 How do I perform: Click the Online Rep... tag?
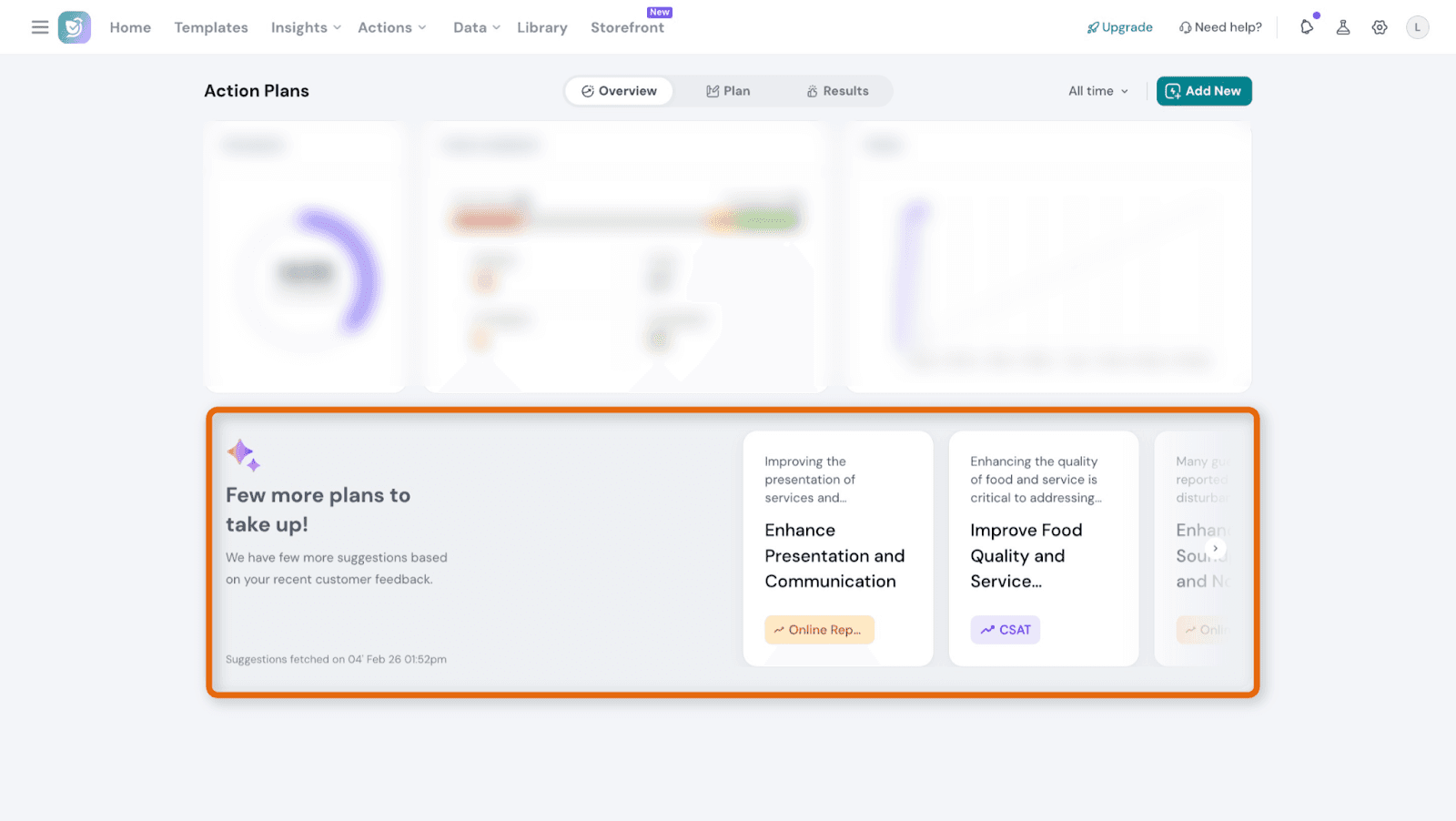point(819,630)
